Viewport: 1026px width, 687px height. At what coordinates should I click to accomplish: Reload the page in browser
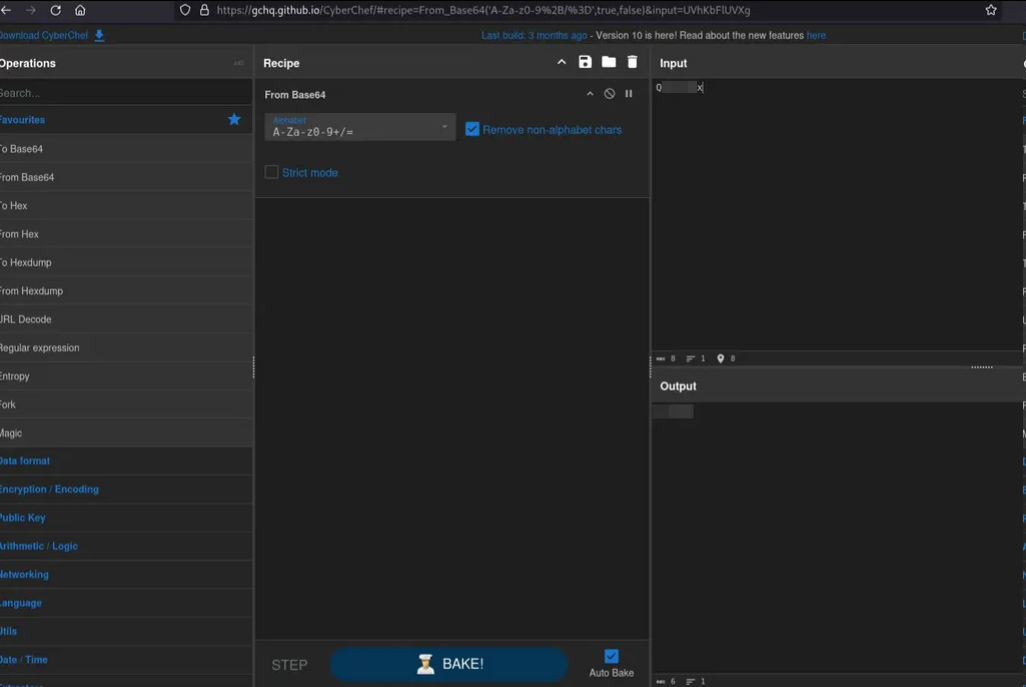coord(55,10)
